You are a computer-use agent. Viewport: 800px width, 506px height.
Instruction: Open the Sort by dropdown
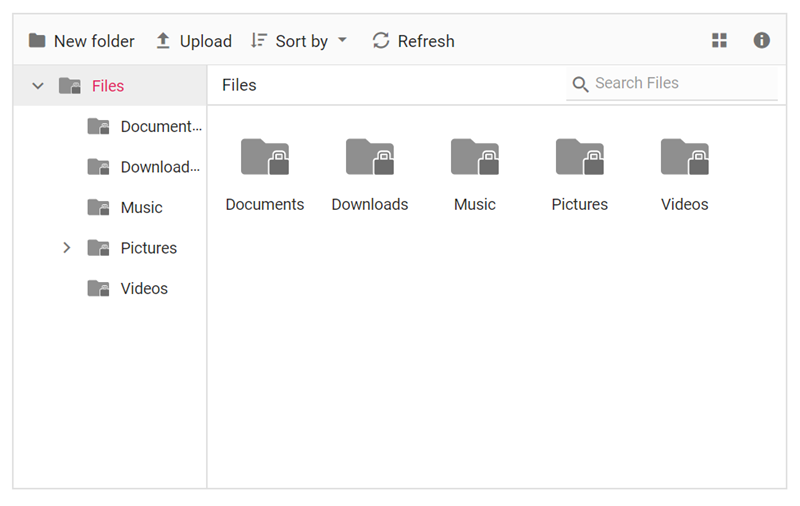click(299, 41)
